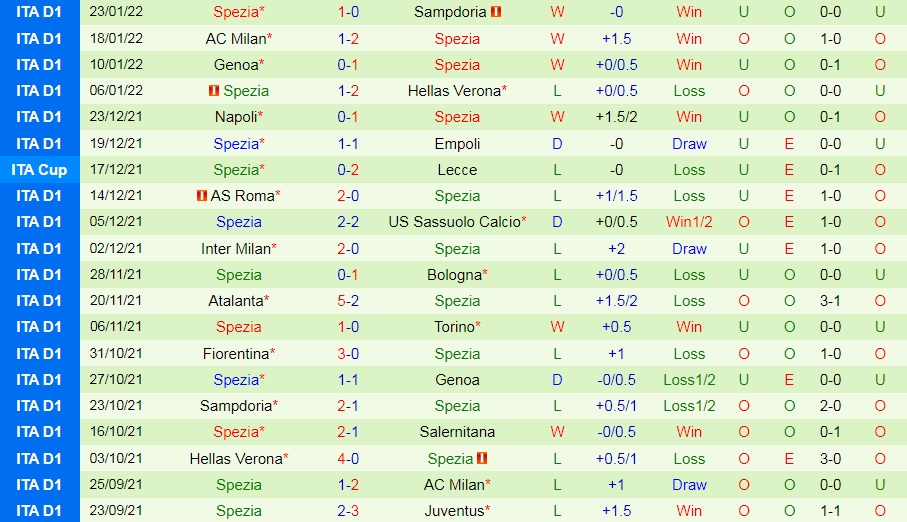Click the Win1/2 handicap result

point(689,222)
